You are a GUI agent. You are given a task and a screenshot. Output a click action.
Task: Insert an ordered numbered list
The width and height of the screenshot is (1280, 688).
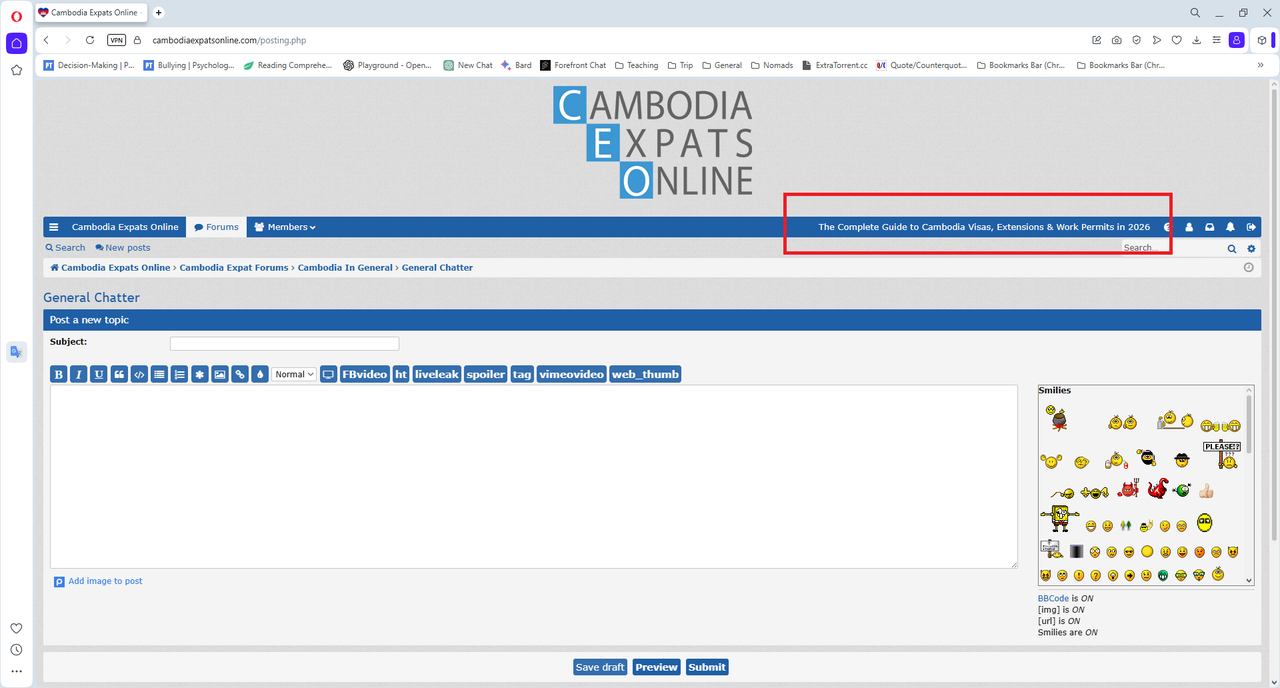click(179, 374)
